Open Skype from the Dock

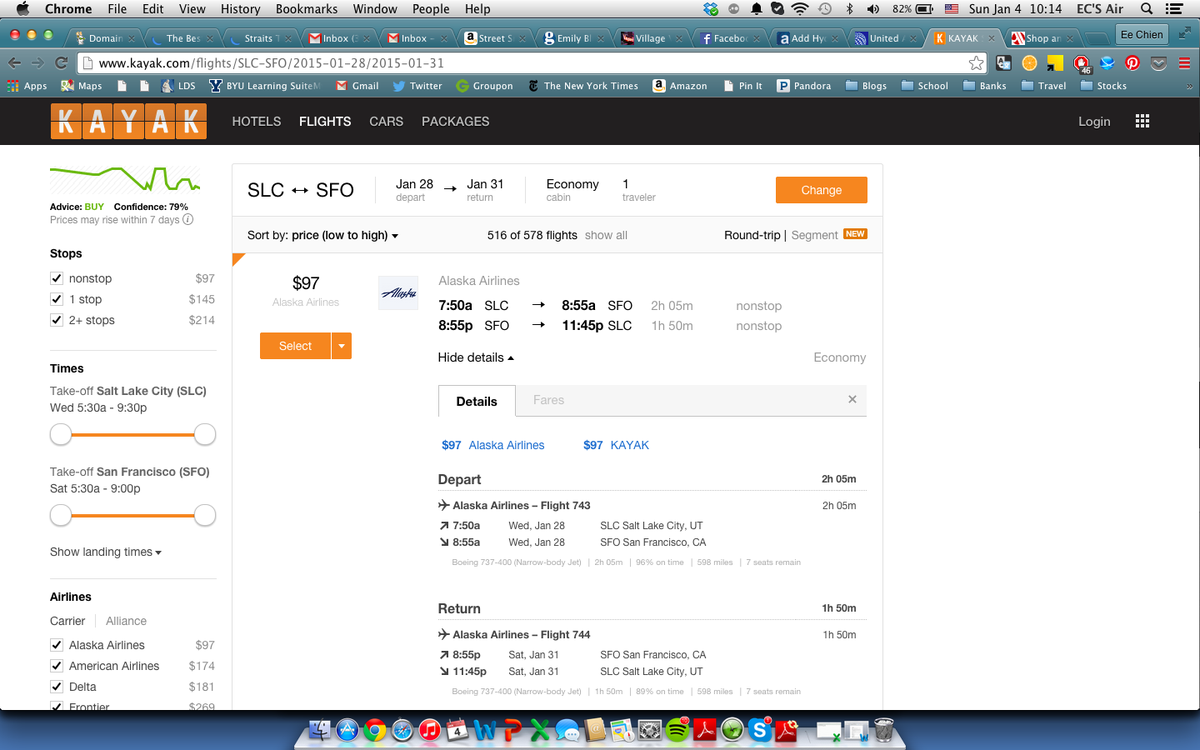pyautogui.click(x=759, y=730)
